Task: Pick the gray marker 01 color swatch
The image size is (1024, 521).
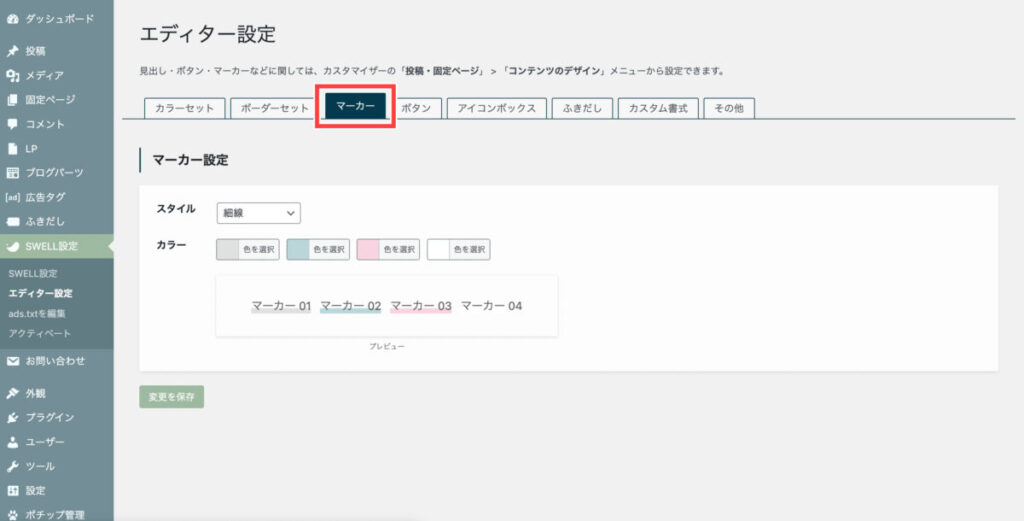Action: 228,249
